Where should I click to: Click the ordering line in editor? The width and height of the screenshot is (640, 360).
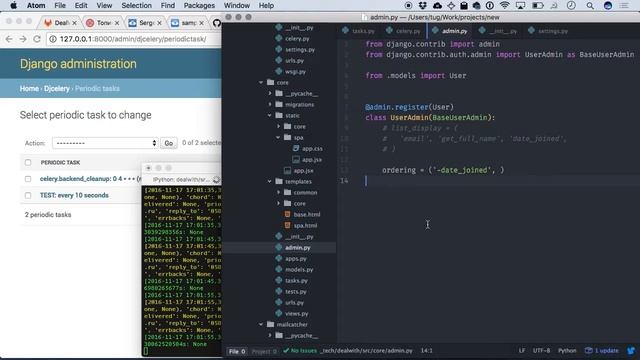point(443,170)
